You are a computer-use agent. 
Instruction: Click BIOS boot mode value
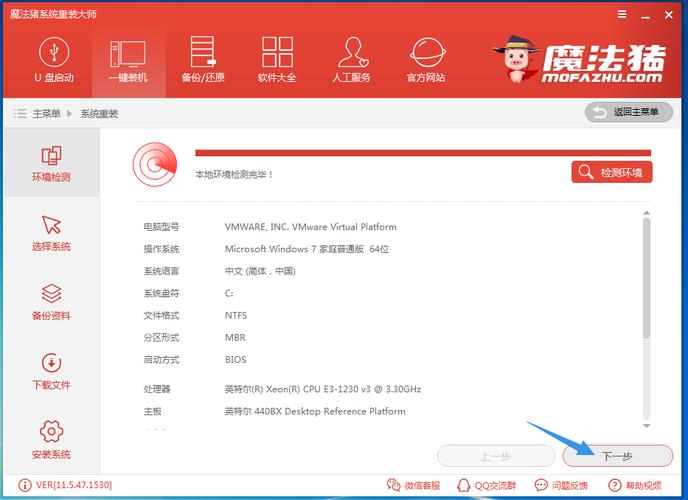pyautogui.click(x=236, y=360)
